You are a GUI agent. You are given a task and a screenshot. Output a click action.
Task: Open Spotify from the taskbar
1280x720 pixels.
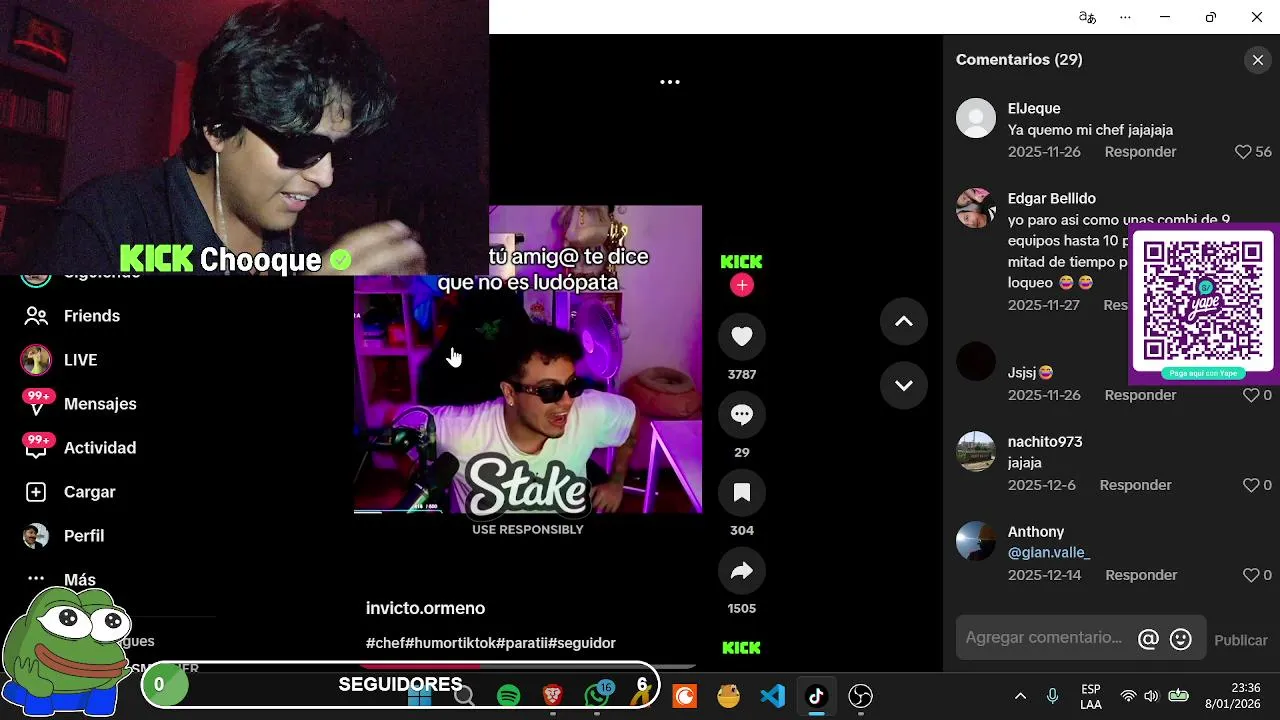pyautogui.click(x=508, y=695)
